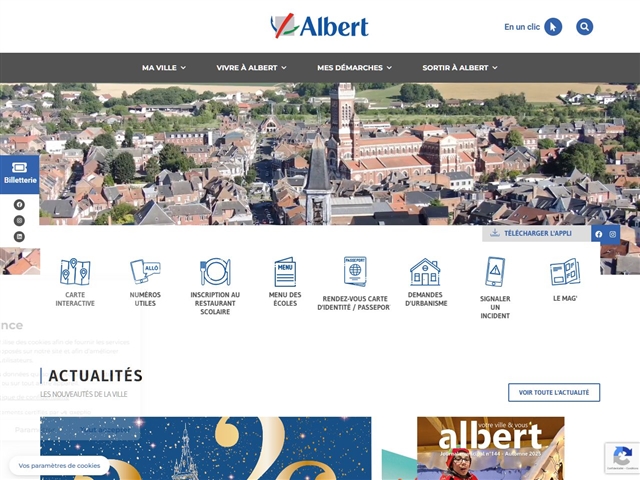Open 'Vos paramètres de cookies' button
The width and height of the screenshot is (640, 480).
pos(59,466)
